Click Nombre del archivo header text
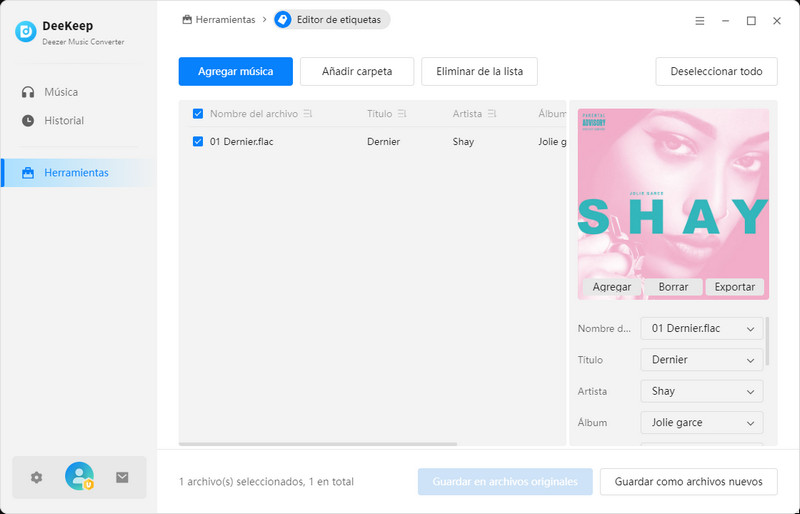 (x=254, y=113)
